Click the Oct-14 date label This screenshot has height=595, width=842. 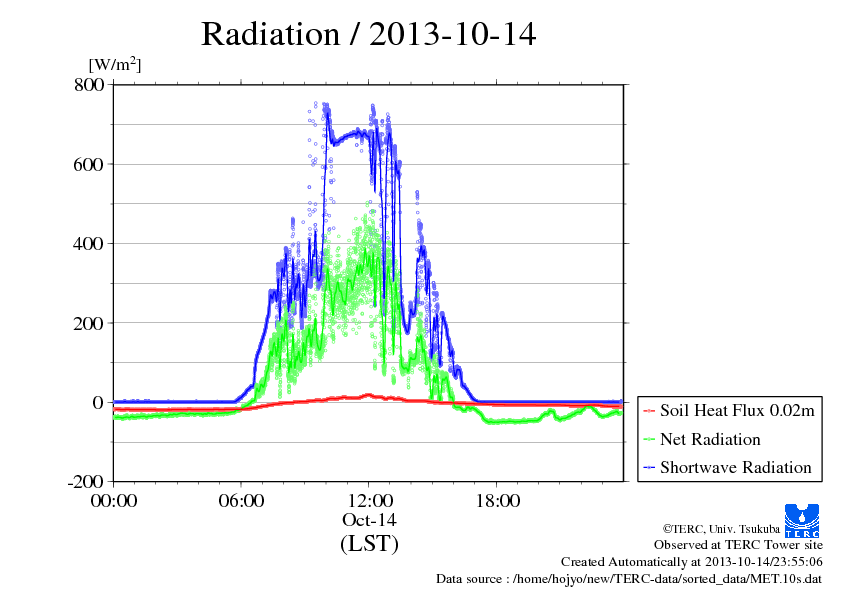pyautogui.click(x=369, y=521)
